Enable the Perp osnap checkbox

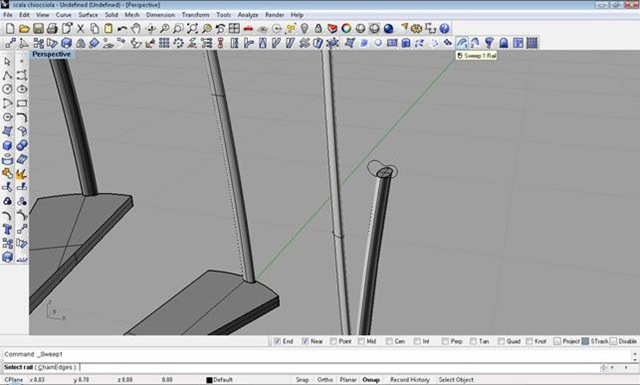coord(445,341)
